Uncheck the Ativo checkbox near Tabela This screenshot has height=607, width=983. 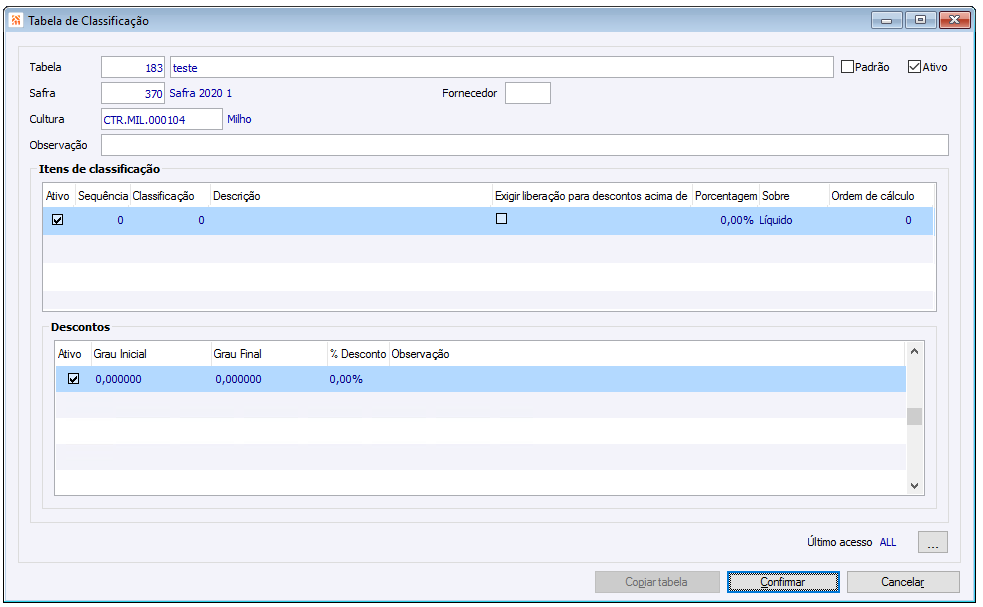pos(914,66)
